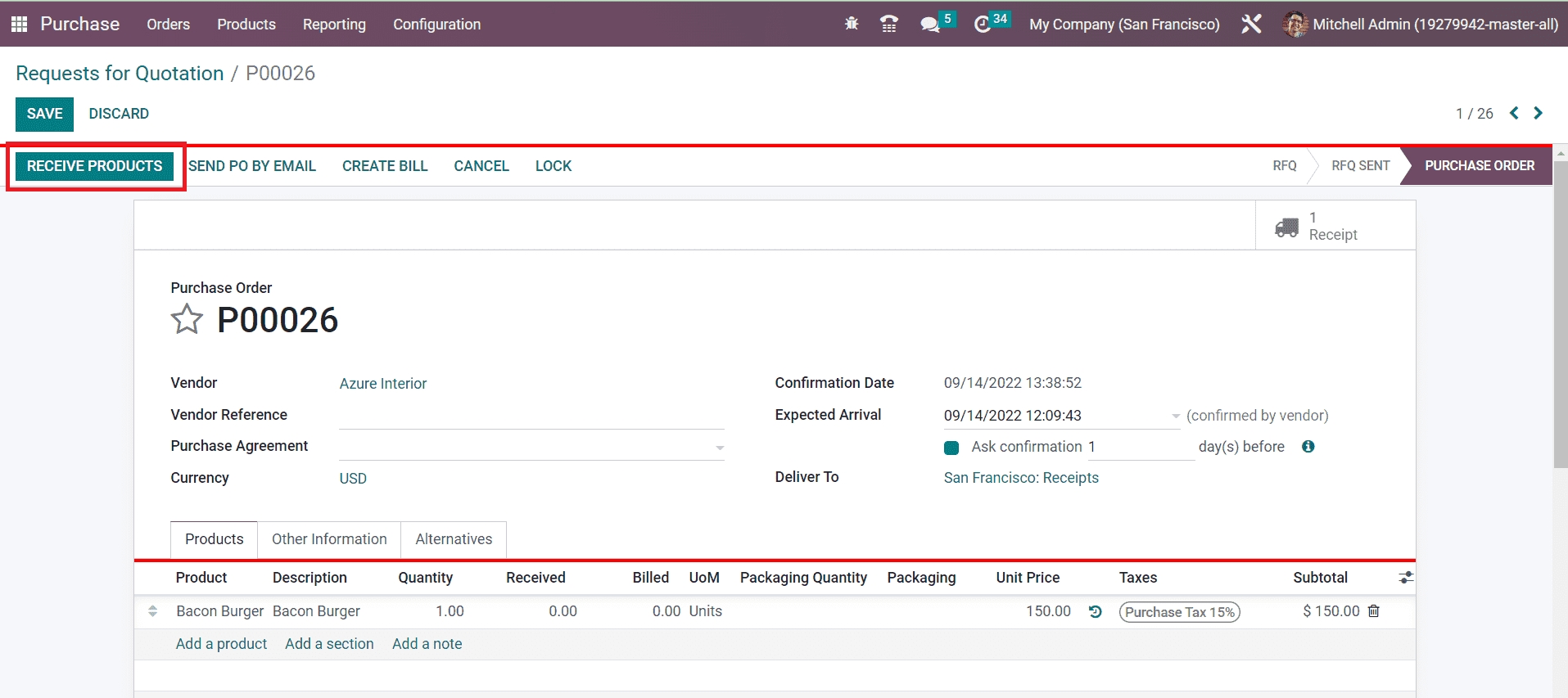Switch to the Other Information tab
The image size is (1568, 698).
coord(329,539)
